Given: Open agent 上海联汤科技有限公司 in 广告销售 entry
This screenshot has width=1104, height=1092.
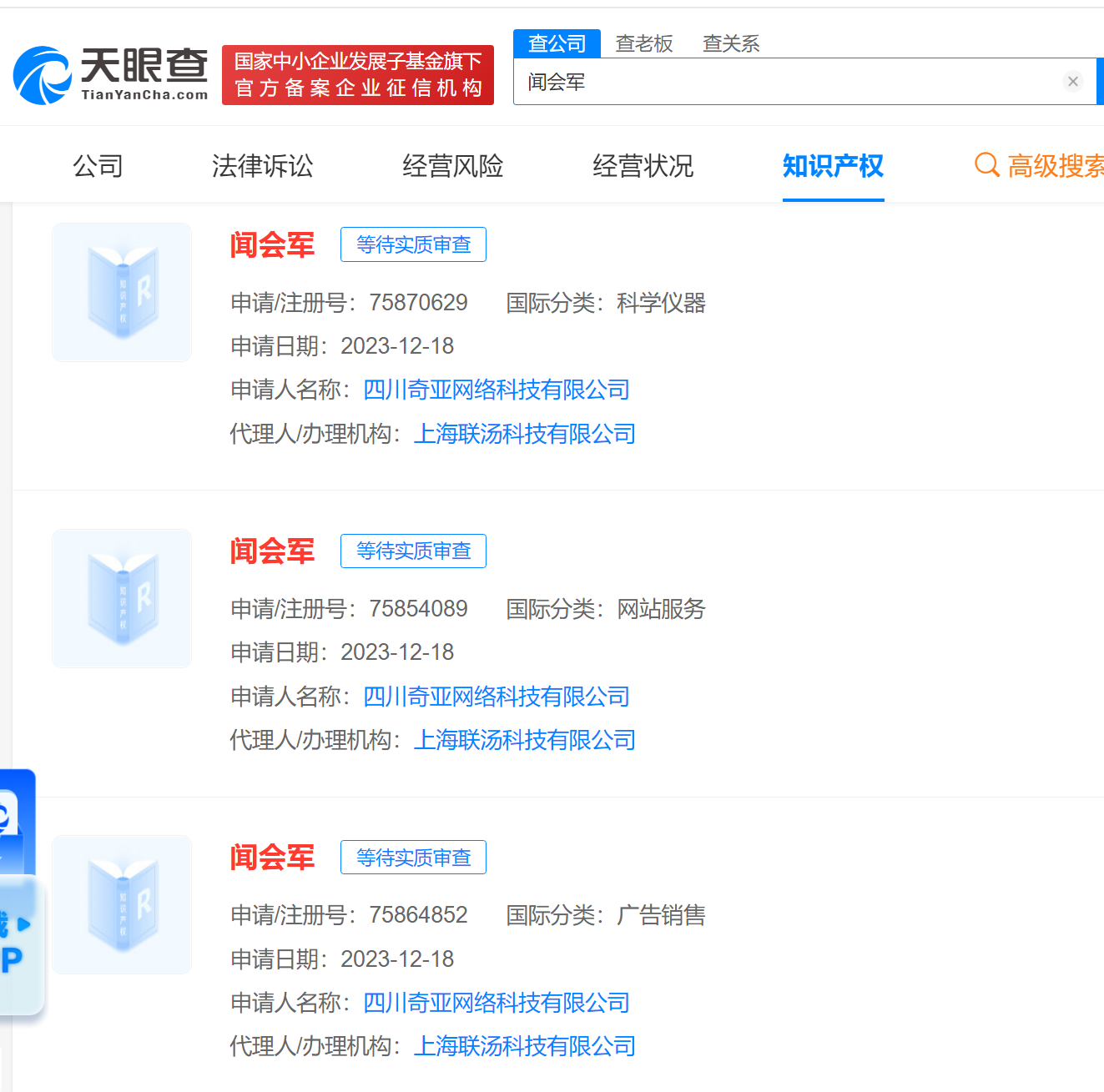Looking at the screenshot, I should coord(525,1046).
